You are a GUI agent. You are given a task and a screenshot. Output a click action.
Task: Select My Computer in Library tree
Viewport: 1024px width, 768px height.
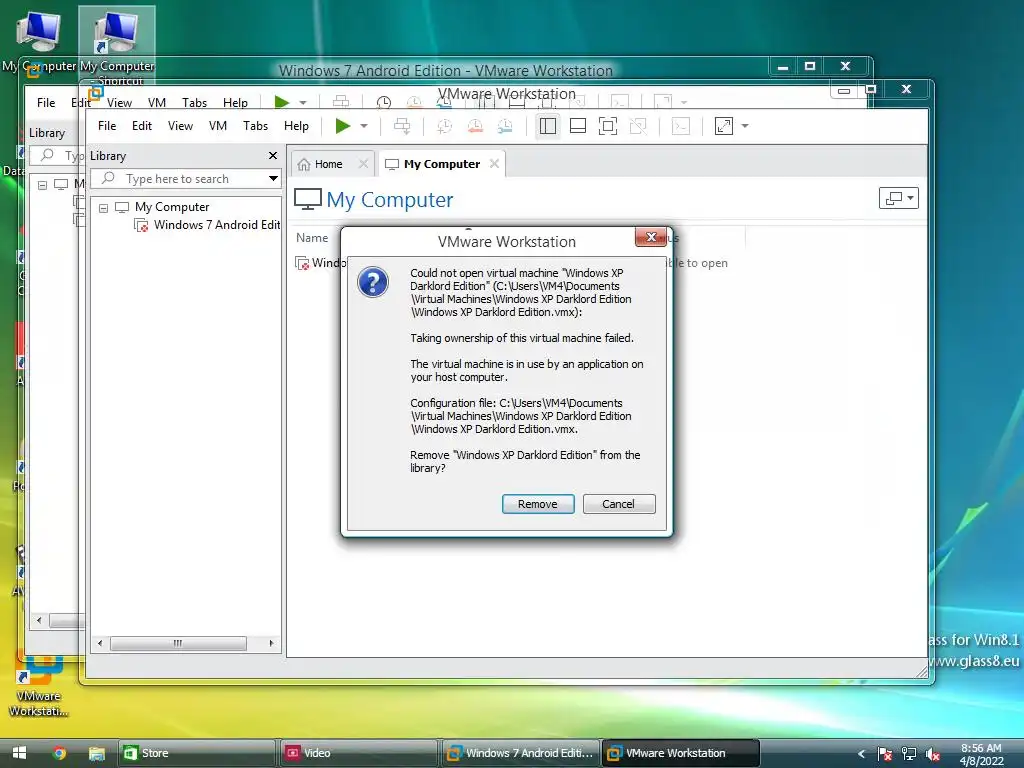[x=172, y=207]
